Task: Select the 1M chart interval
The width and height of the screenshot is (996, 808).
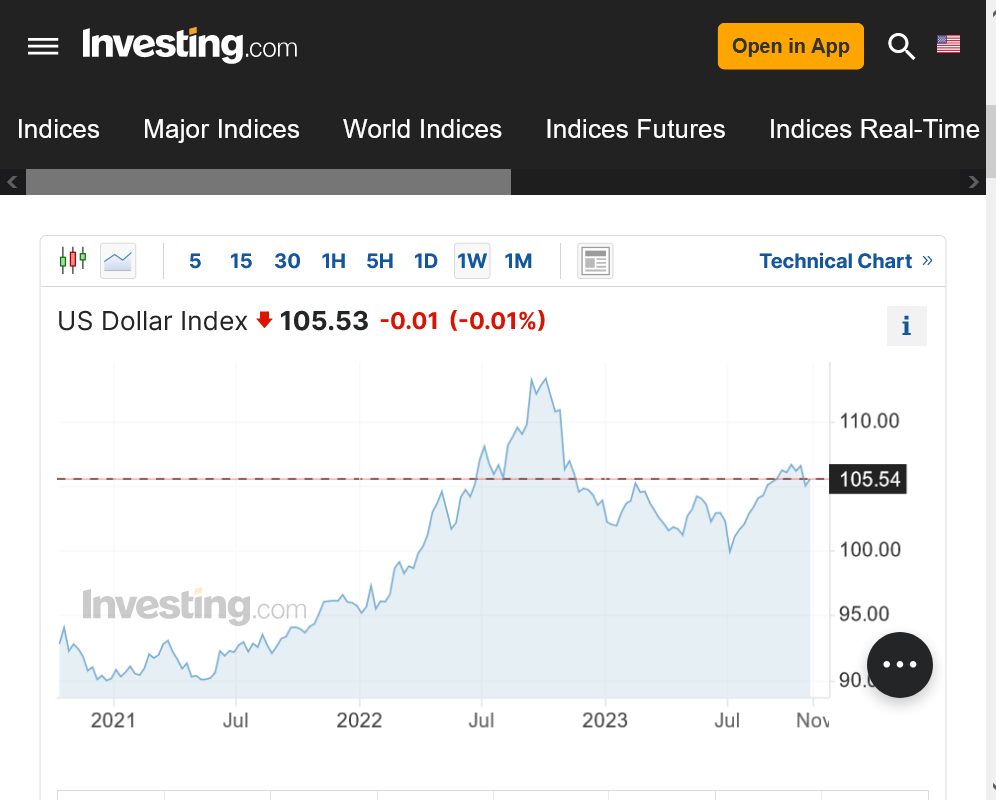Action: coord(518,261)
